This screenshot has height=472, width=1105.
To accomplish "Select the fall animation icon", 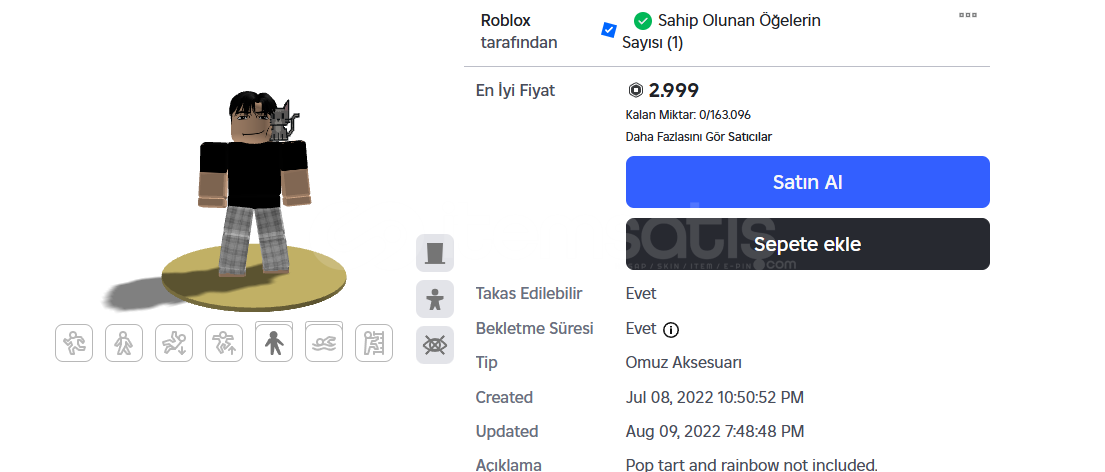I will 174,343.
